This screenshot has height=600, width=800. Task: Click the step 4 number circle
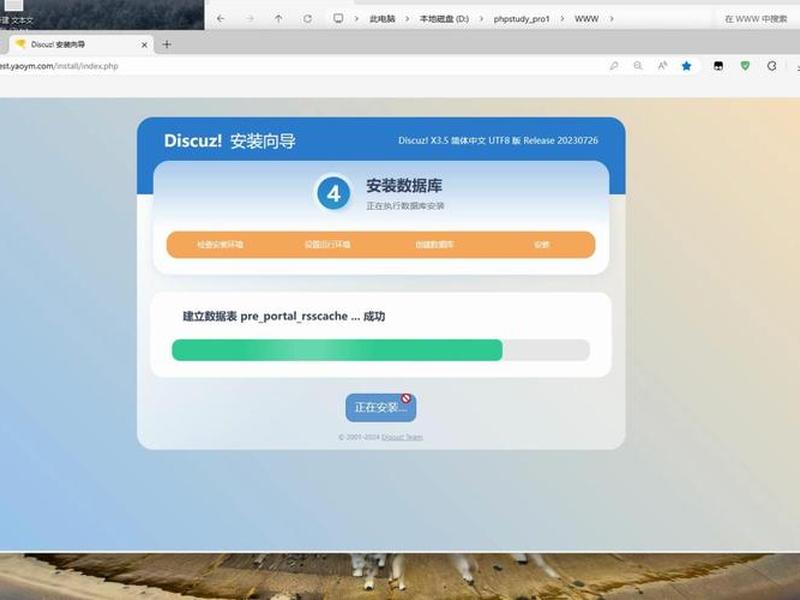tap(334, 194)
